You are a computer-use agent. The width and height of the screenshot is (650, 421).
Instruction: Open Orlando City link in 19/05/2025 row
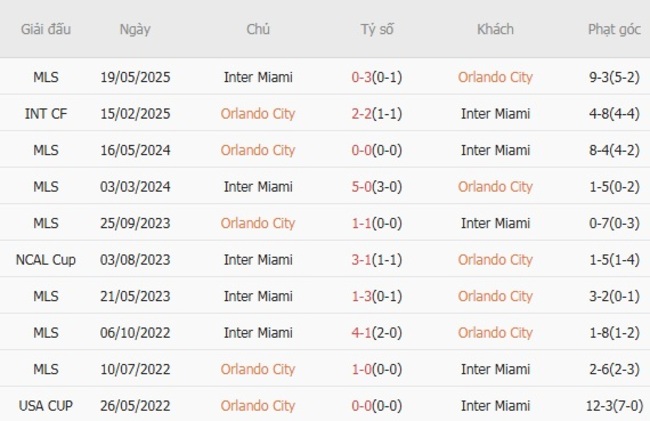click(x=495, y=77)
